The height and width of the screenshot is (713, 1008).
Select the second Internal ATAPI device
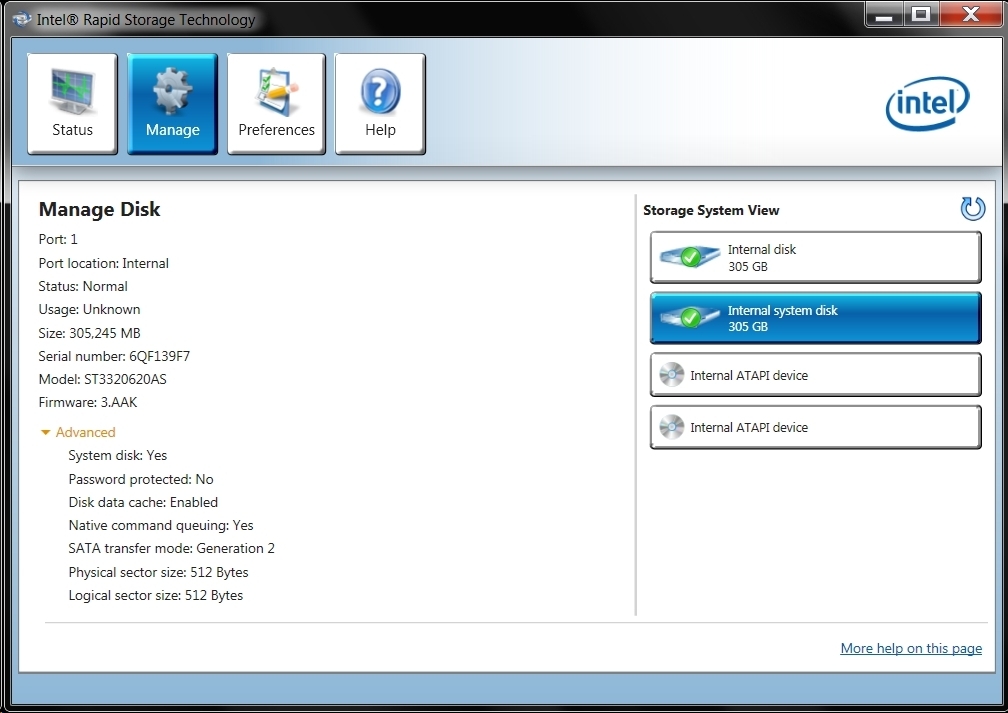(x=816, y=427)
